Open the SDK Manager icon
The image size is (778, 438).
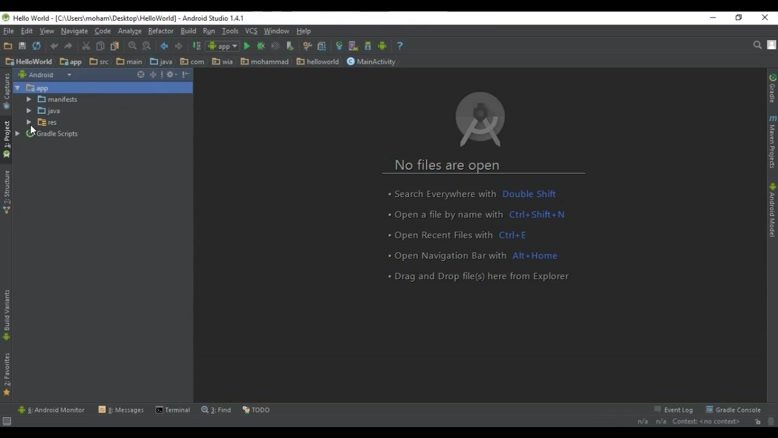(x=368, y=46)
